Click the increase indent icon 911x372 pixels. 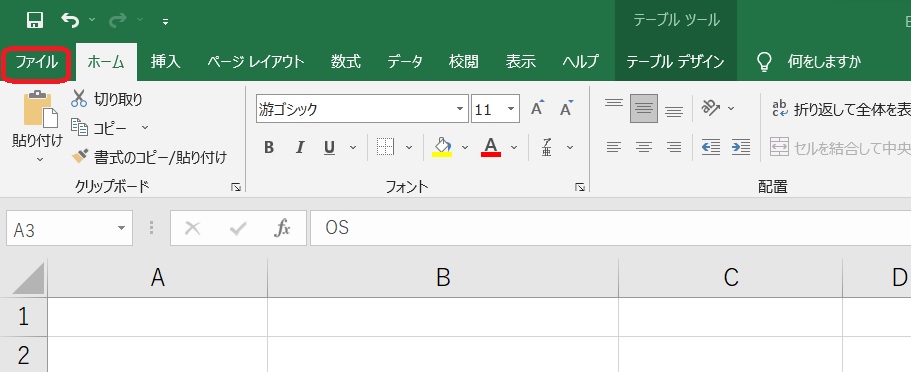click(740, 147)
